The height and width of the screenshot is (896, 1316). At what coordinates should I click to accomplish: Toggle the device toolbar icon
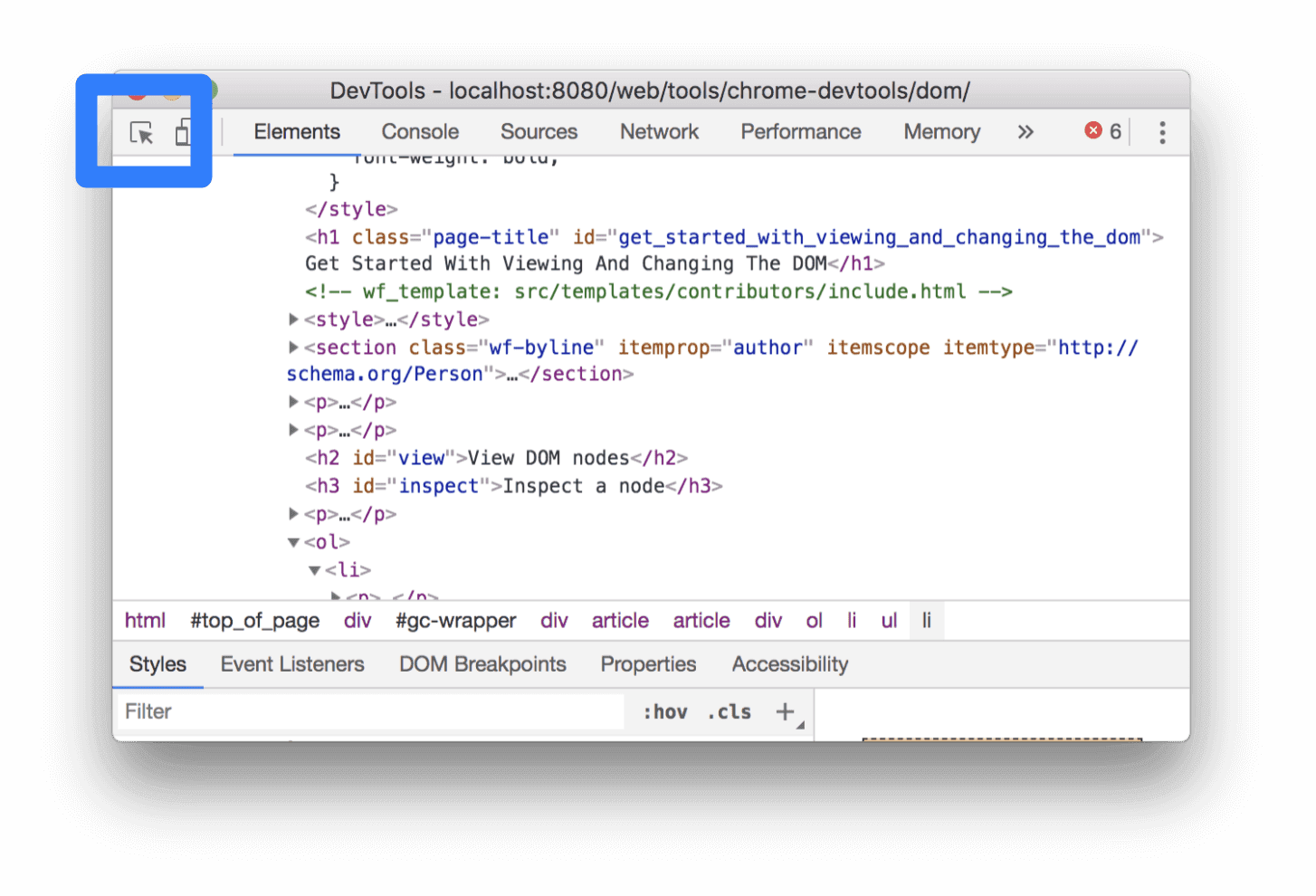click(x=183, y=132)
